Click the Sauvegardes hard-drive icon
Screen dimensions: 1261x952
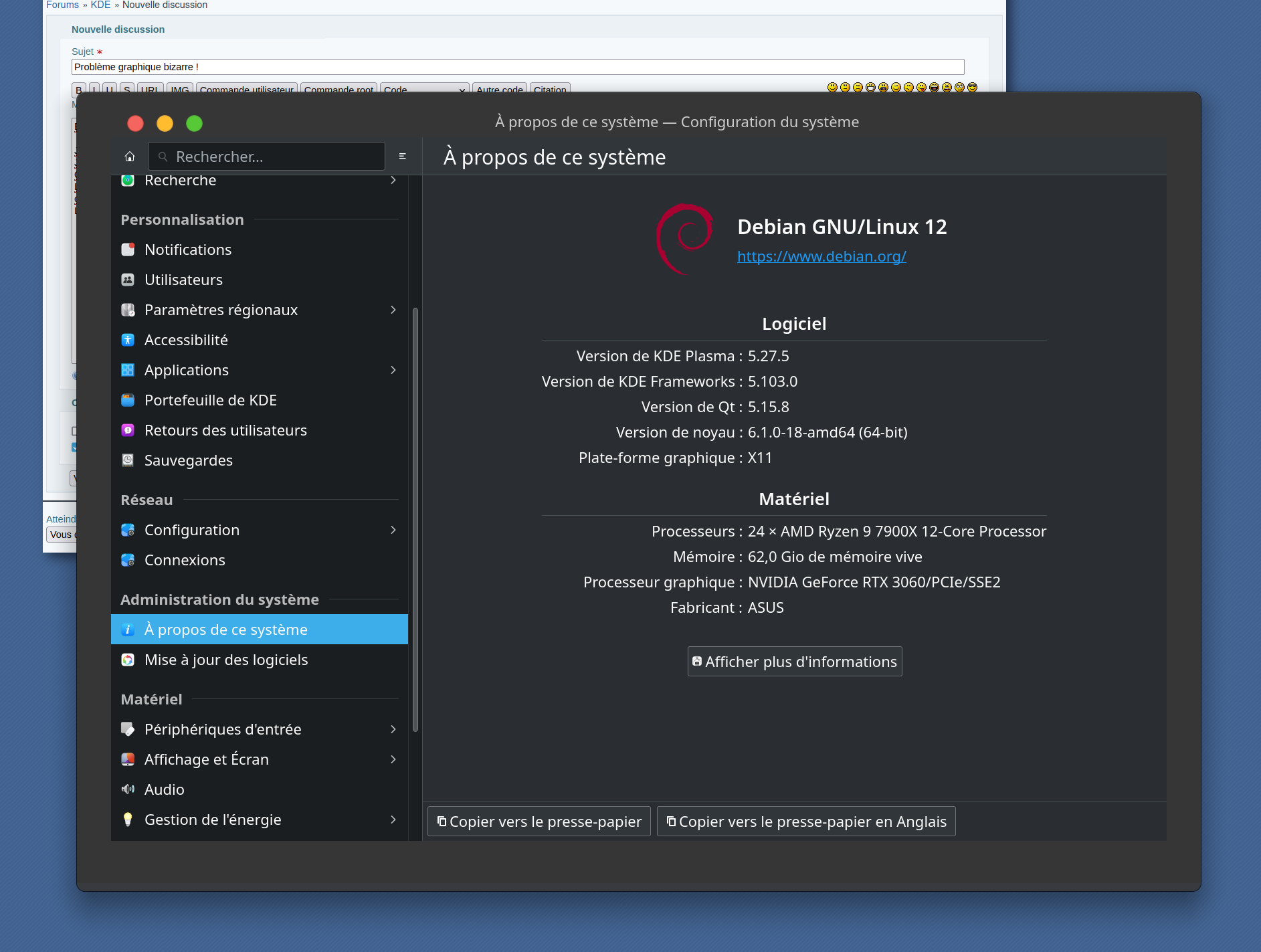(x=128, y=460)
